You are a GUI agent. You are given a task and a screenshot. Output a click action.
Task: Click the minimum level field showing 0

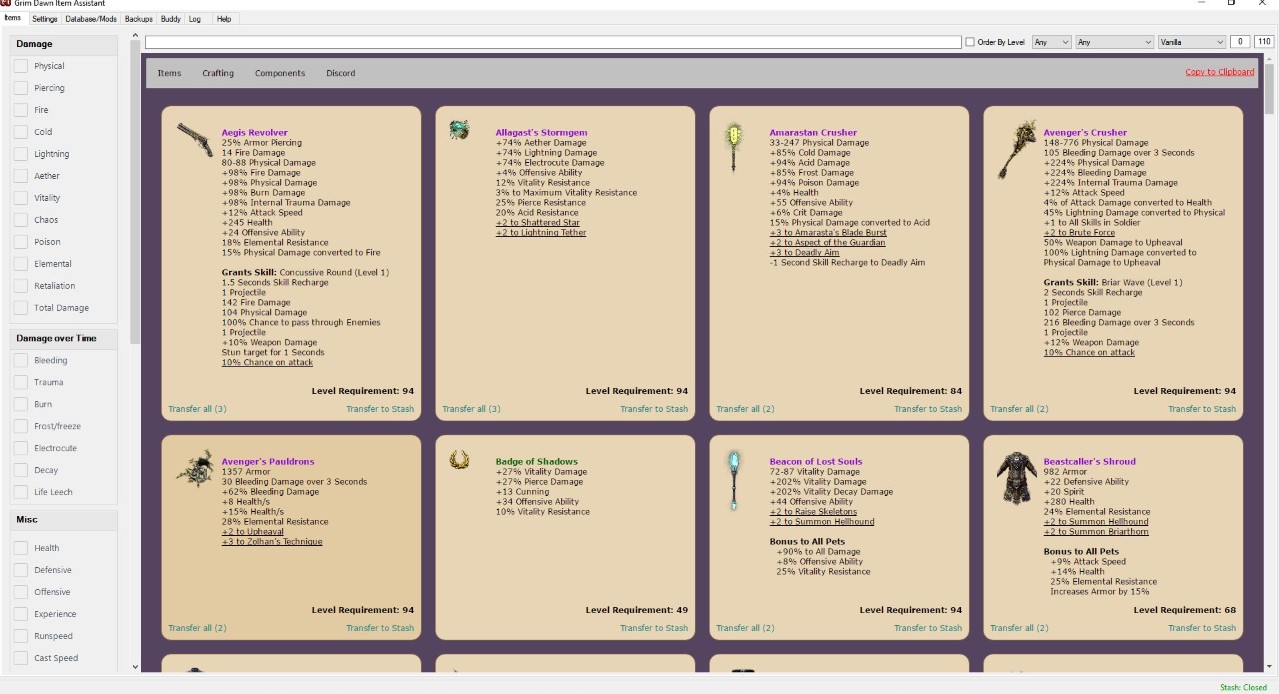pyautogui.click(x=1240, y=42)
